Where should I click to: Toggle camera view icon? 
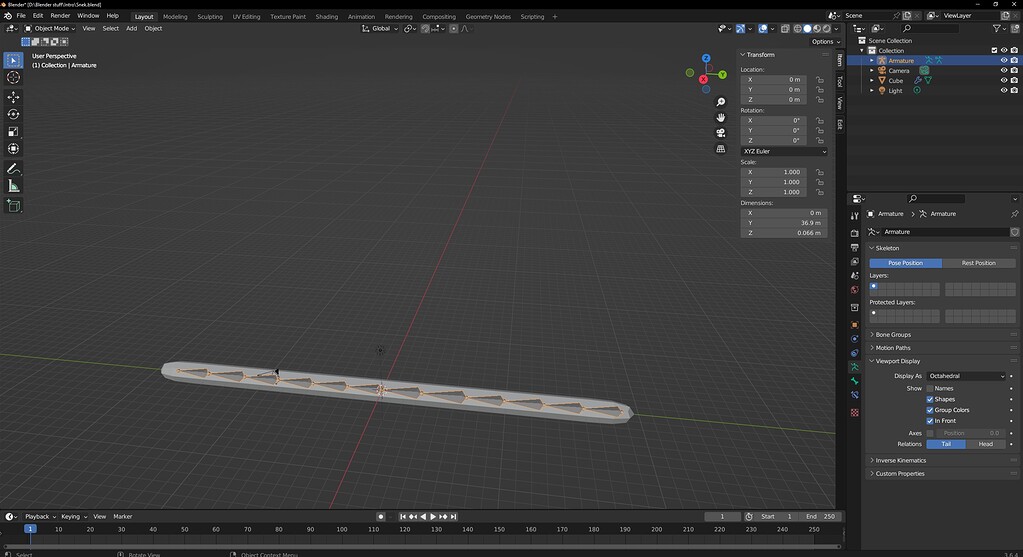[x=720, y=133]
